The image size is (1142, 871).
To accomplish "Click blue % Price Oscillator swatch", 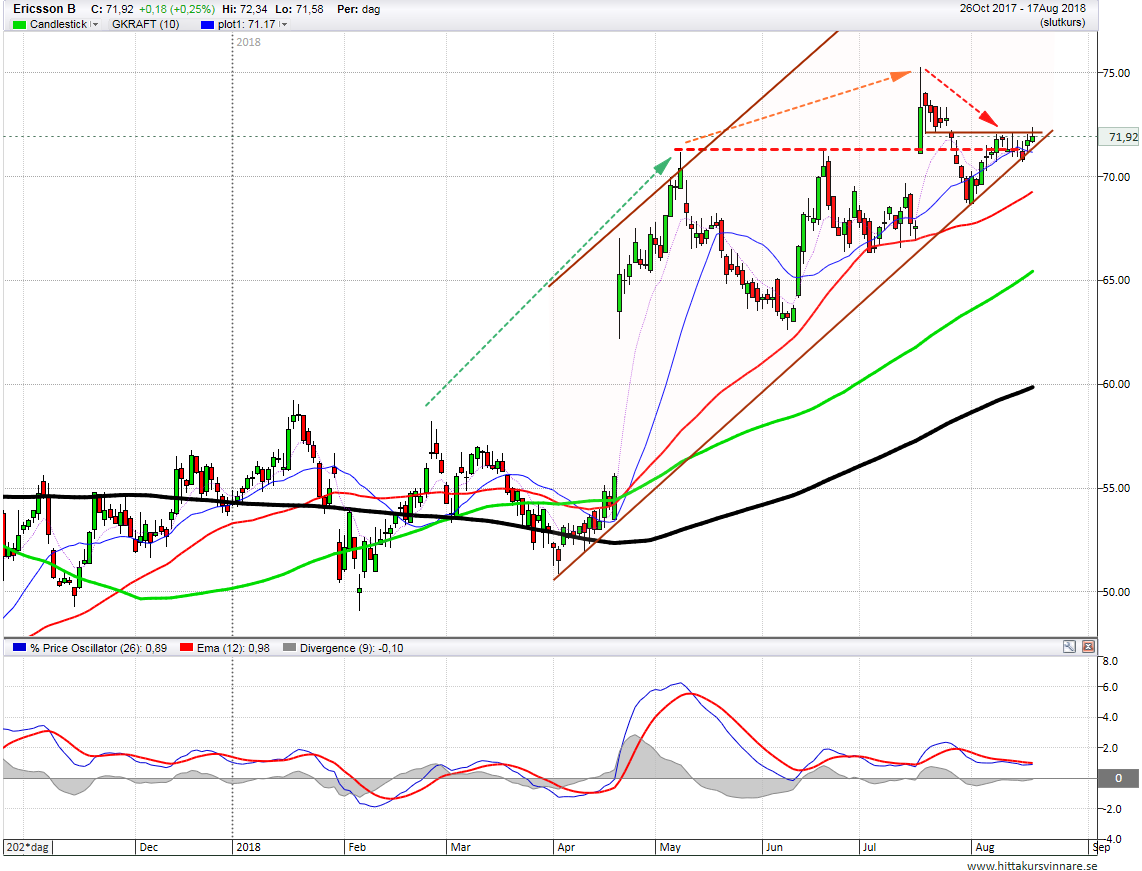I will pos(20,647).
